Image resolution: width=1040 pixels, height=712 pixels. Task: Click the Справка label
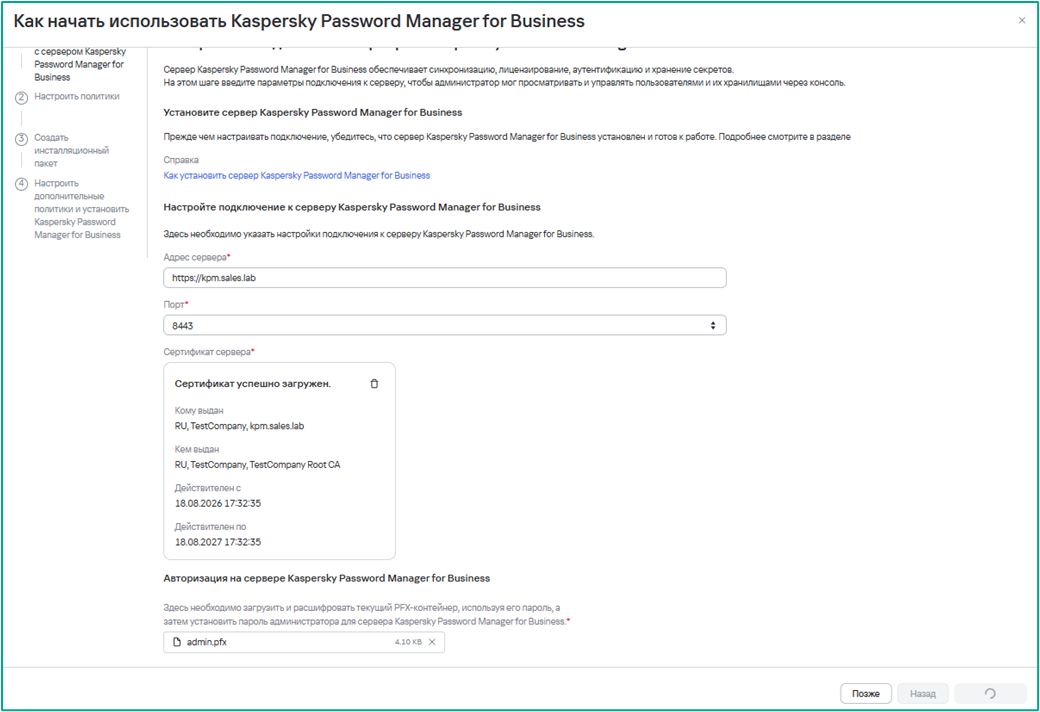coord(181,160)
